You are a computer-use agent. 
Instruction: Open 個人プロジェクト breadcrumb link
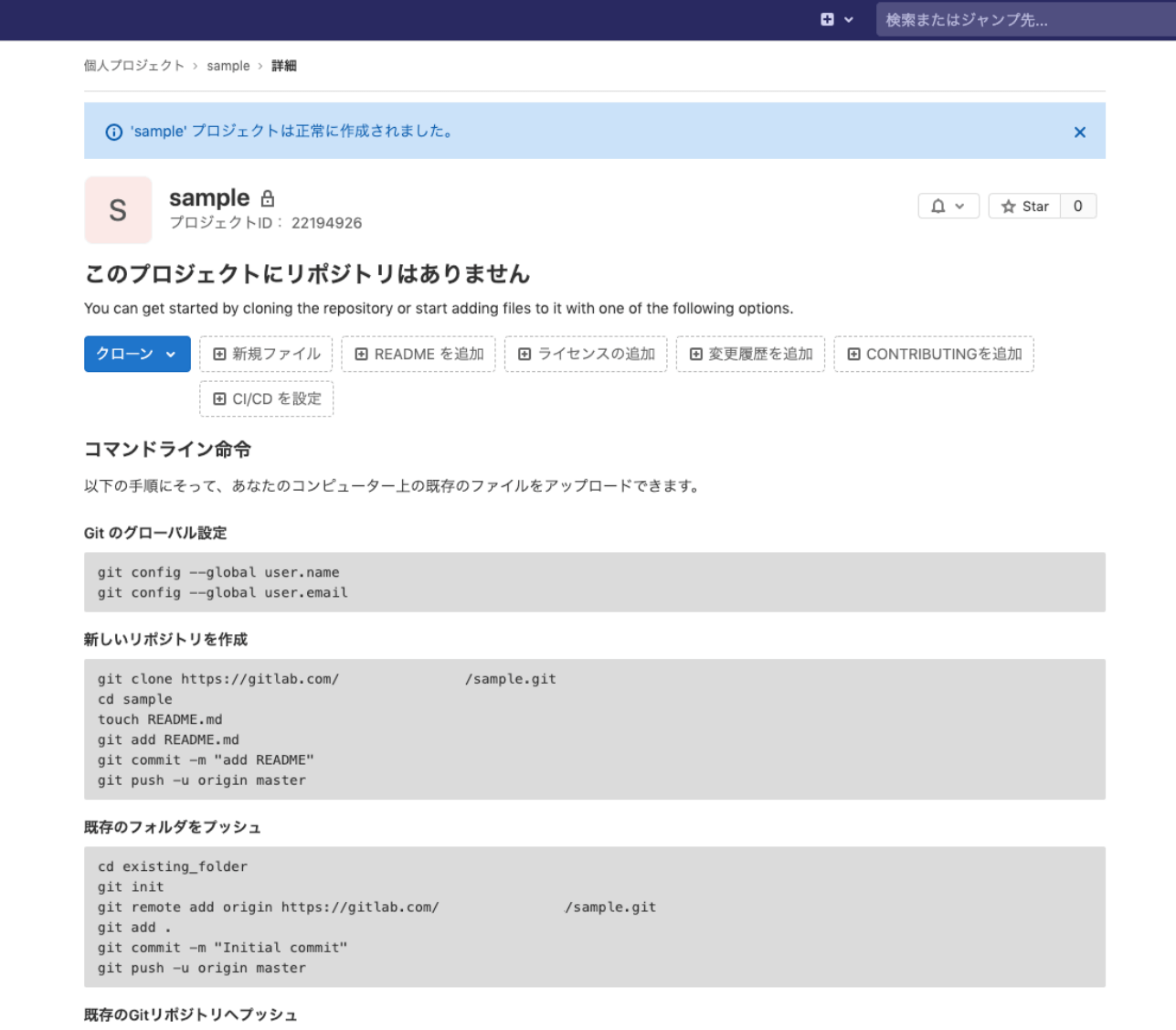(x=134, y=66)
